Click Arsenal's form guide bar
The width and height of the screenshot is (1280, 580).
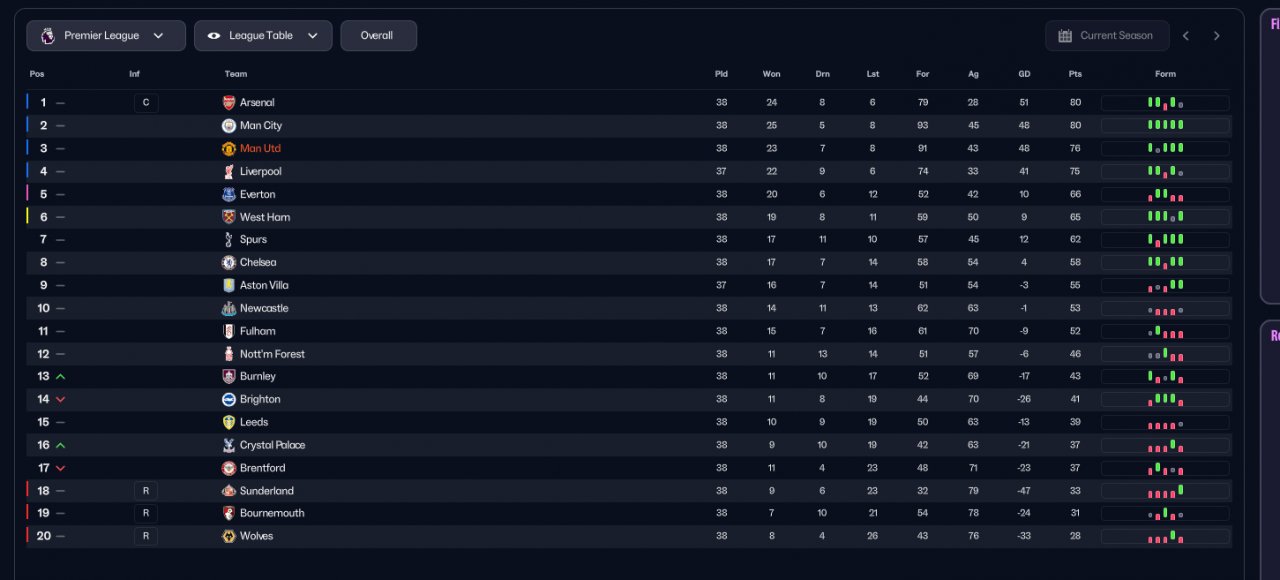[1165, 103]
